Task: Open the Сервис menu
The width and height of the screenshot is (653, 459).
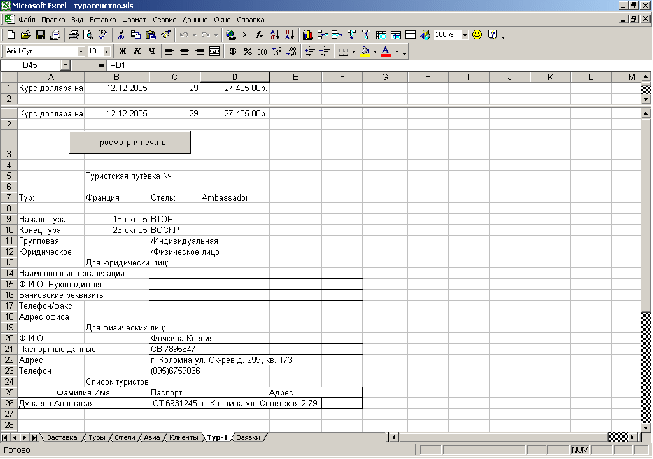Action: [x=164, y=20]
